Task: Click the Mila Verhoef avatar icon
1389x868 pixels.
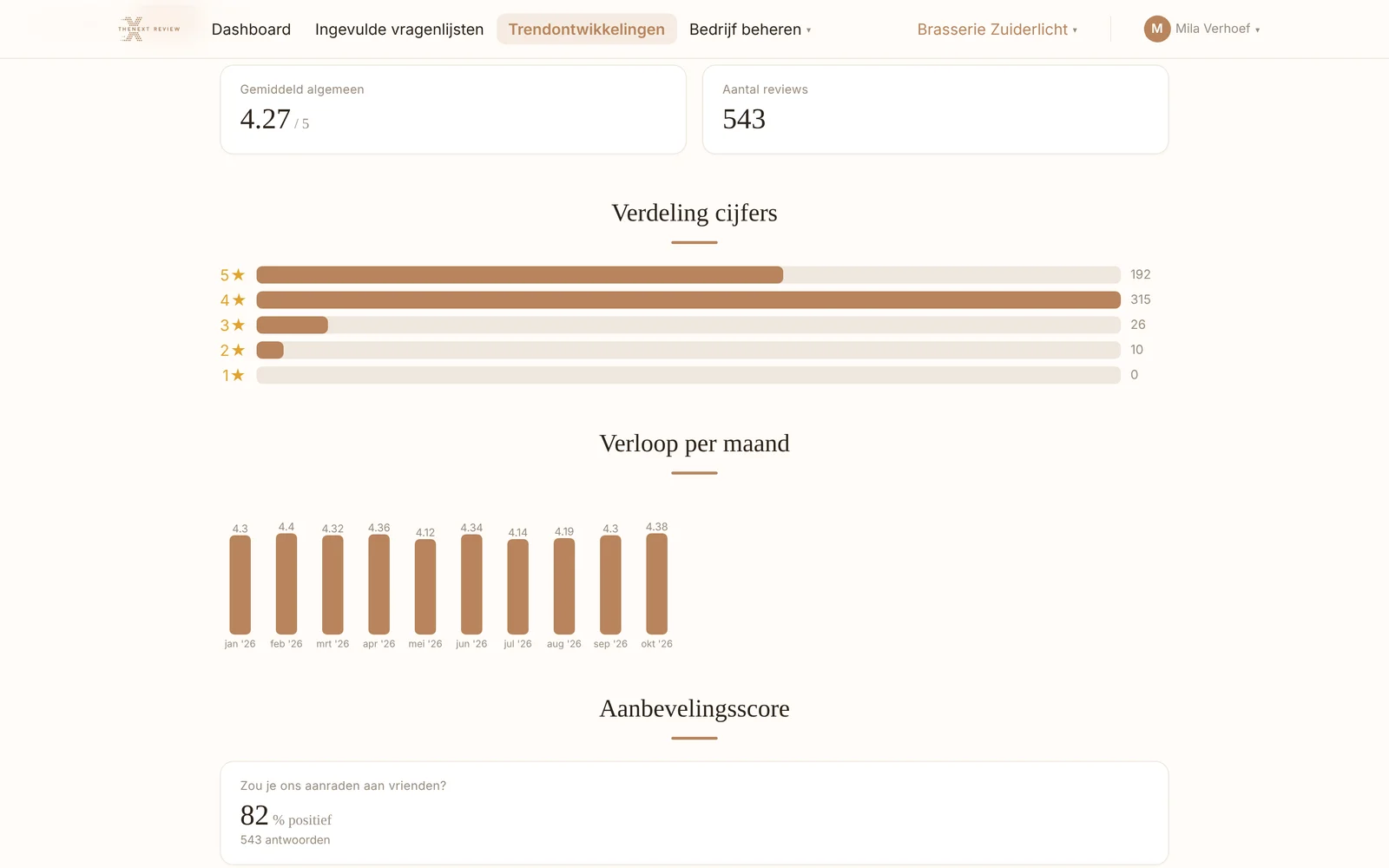Action: 1156,29
